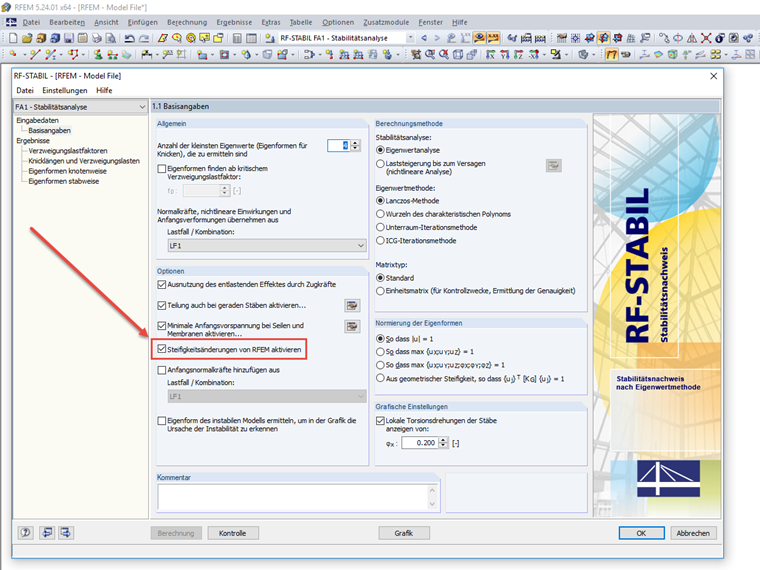The width and height of the screenshot is (760, 570).
Task: Click the Grafik button
Action: pyautogui.click(x=404, y=533)
